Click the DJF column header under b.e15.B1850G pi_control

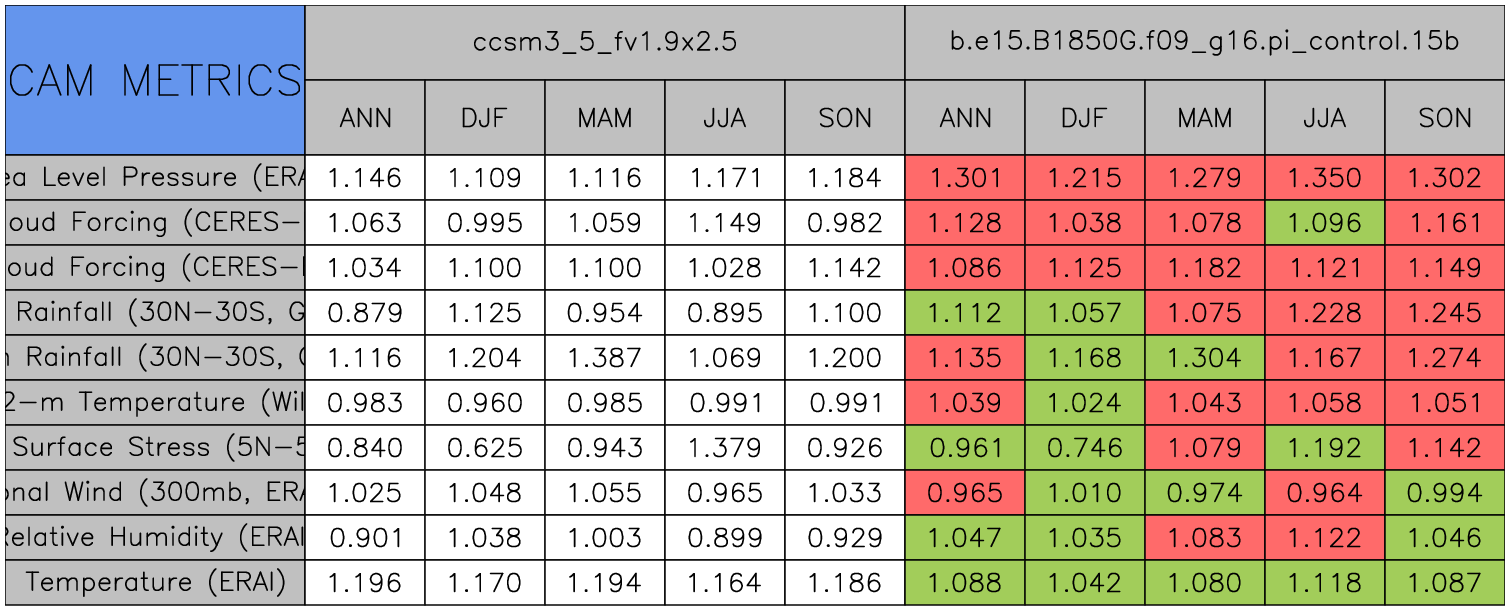click(1084, 118)
